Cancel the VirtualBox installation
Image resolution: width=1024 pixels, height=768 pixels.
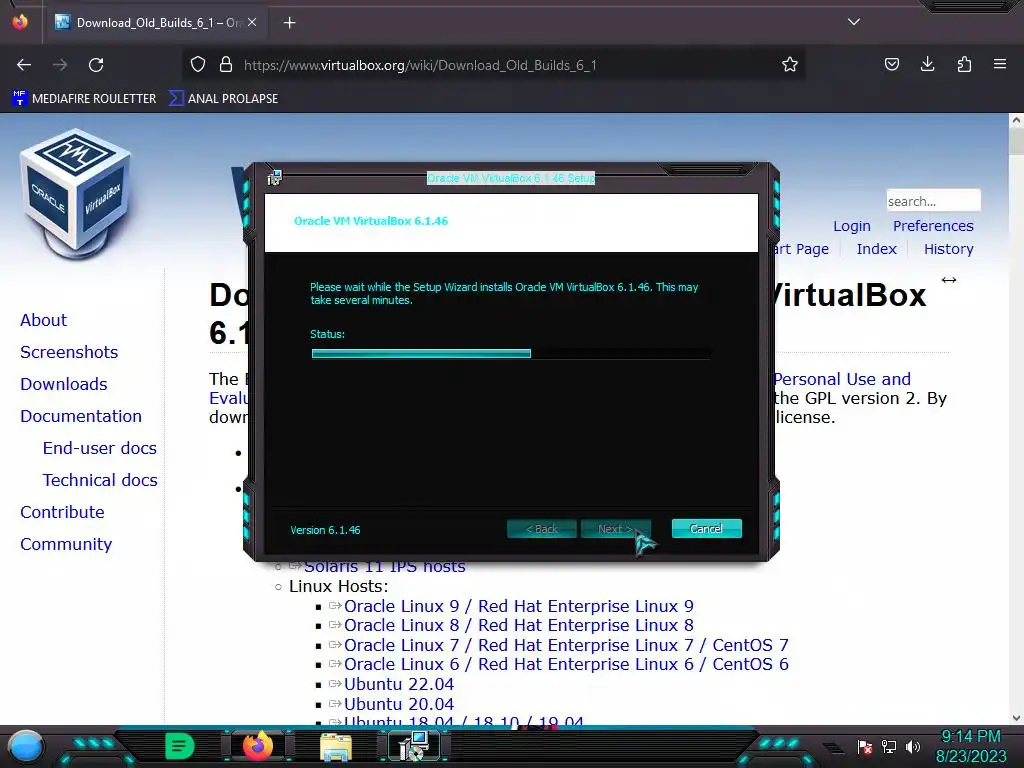click(x=706, y=529)
